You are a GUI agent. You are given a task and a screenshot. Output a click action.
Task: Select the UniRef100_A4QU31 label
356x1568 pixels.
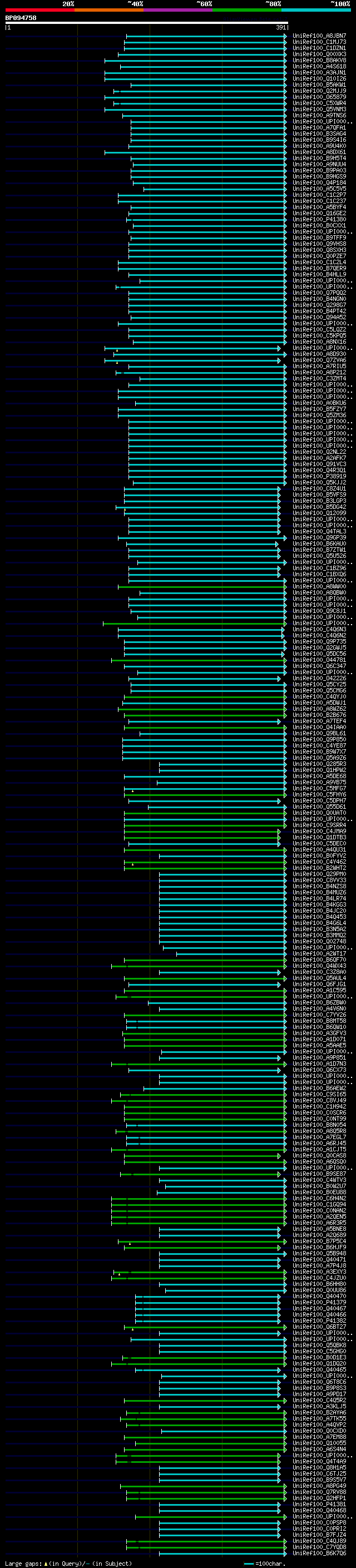[x=319, y=850]
